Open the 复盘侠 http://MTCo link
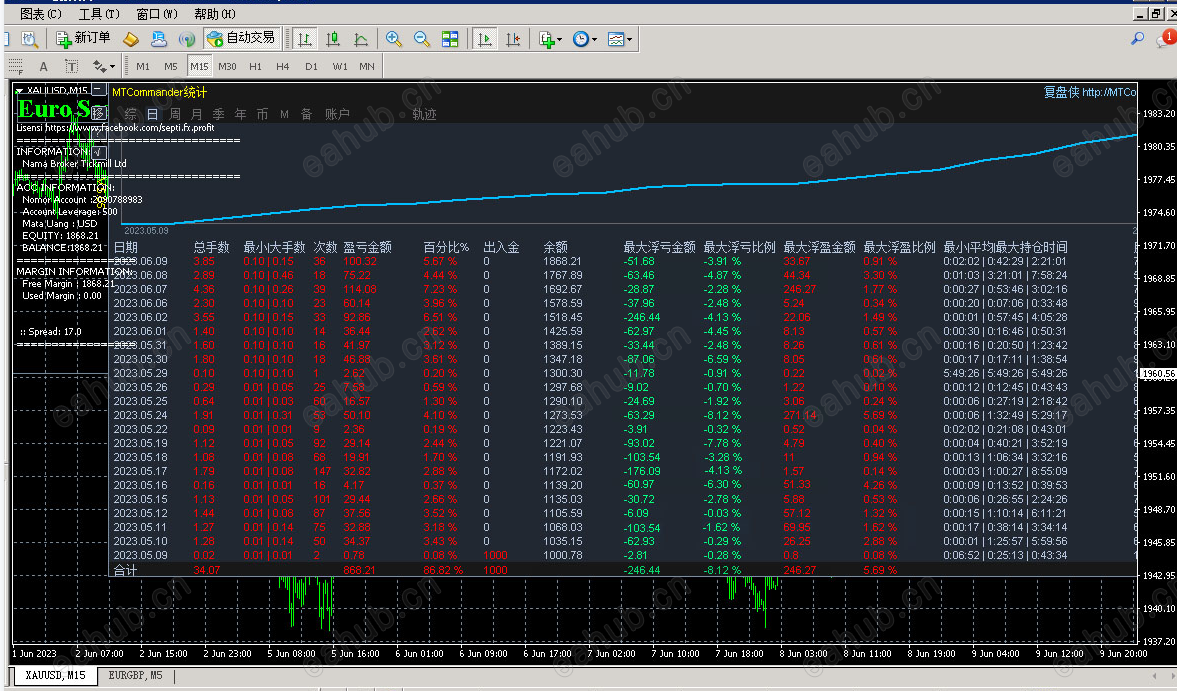 [1090, 92]
